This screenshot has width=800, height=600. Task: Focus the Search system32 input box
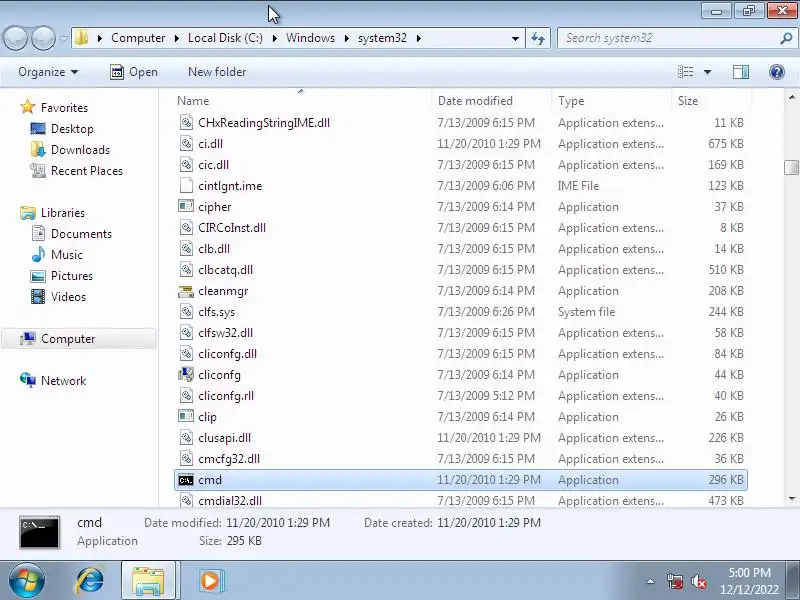[x=668, y=38]
